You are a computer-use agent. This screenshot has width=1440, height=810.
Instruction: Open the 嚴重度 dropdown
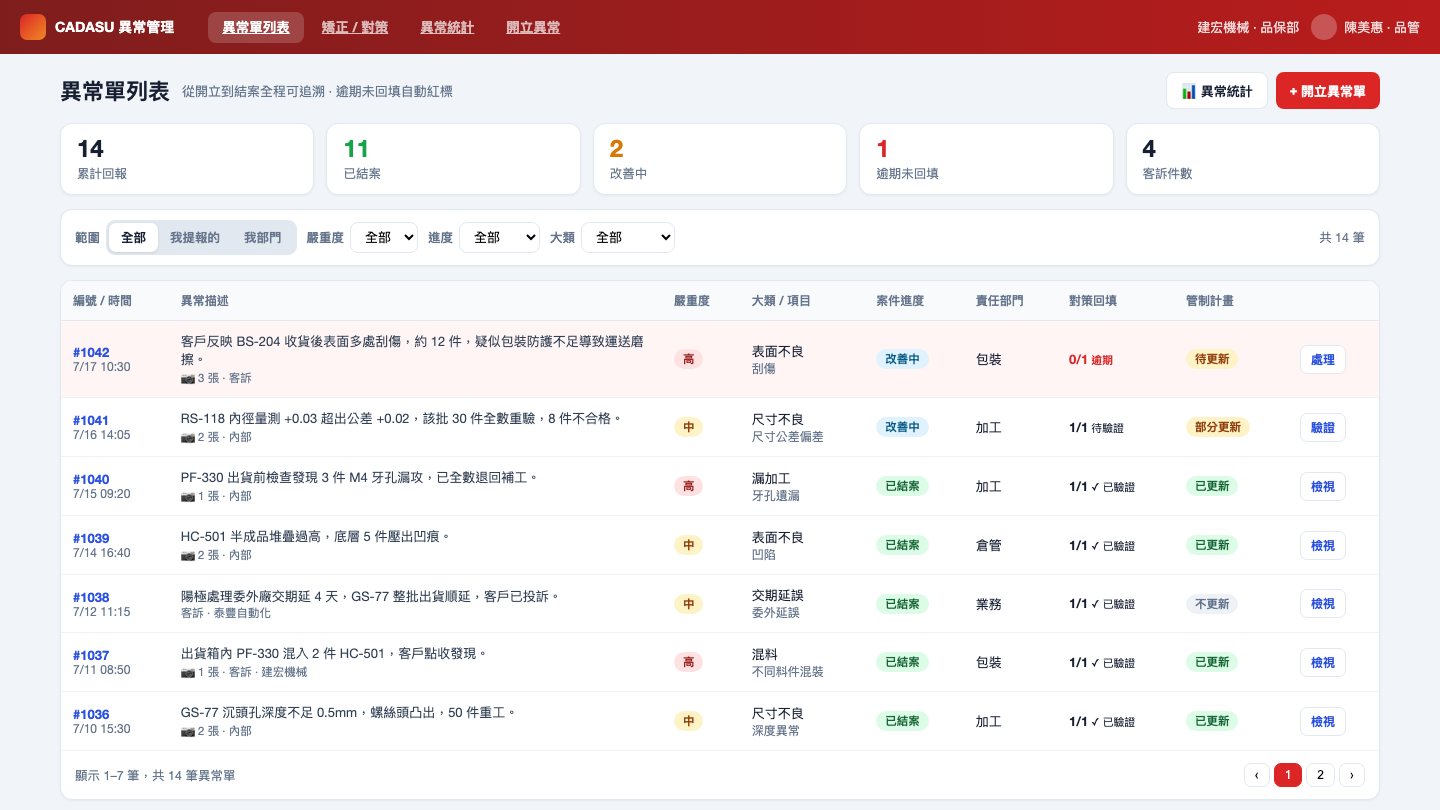(384, 238)
